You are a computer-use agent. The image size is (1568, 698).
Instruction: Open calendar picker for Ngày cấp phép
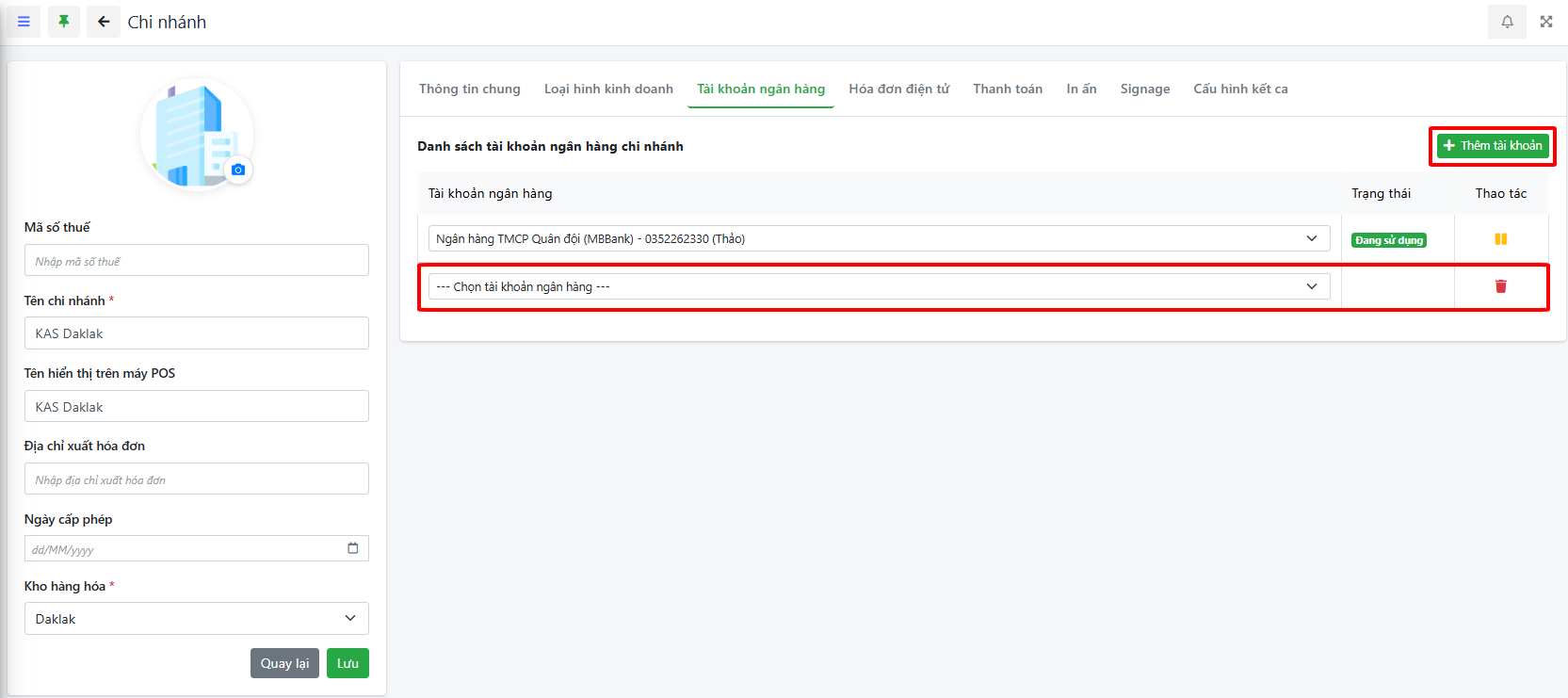click(x=353, y=548)
